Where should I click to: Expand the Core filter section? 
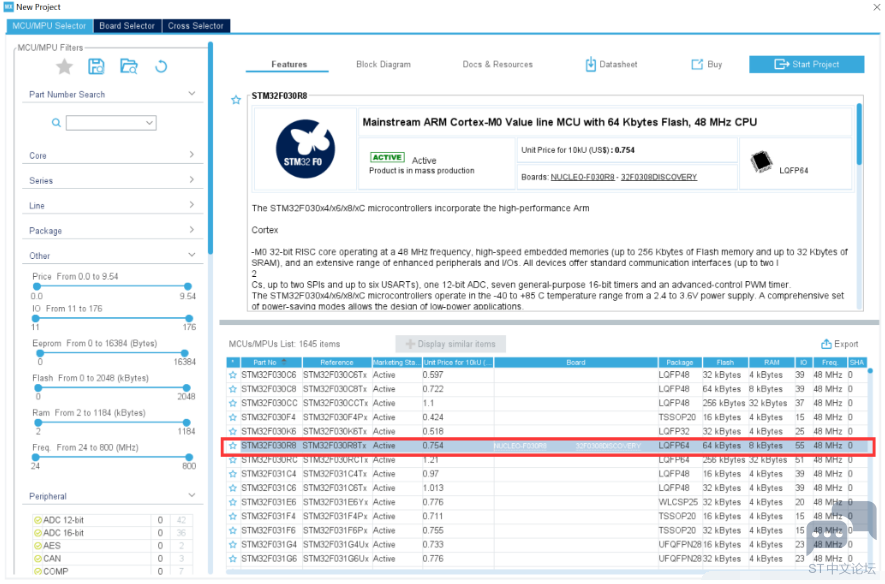(192, 155)
